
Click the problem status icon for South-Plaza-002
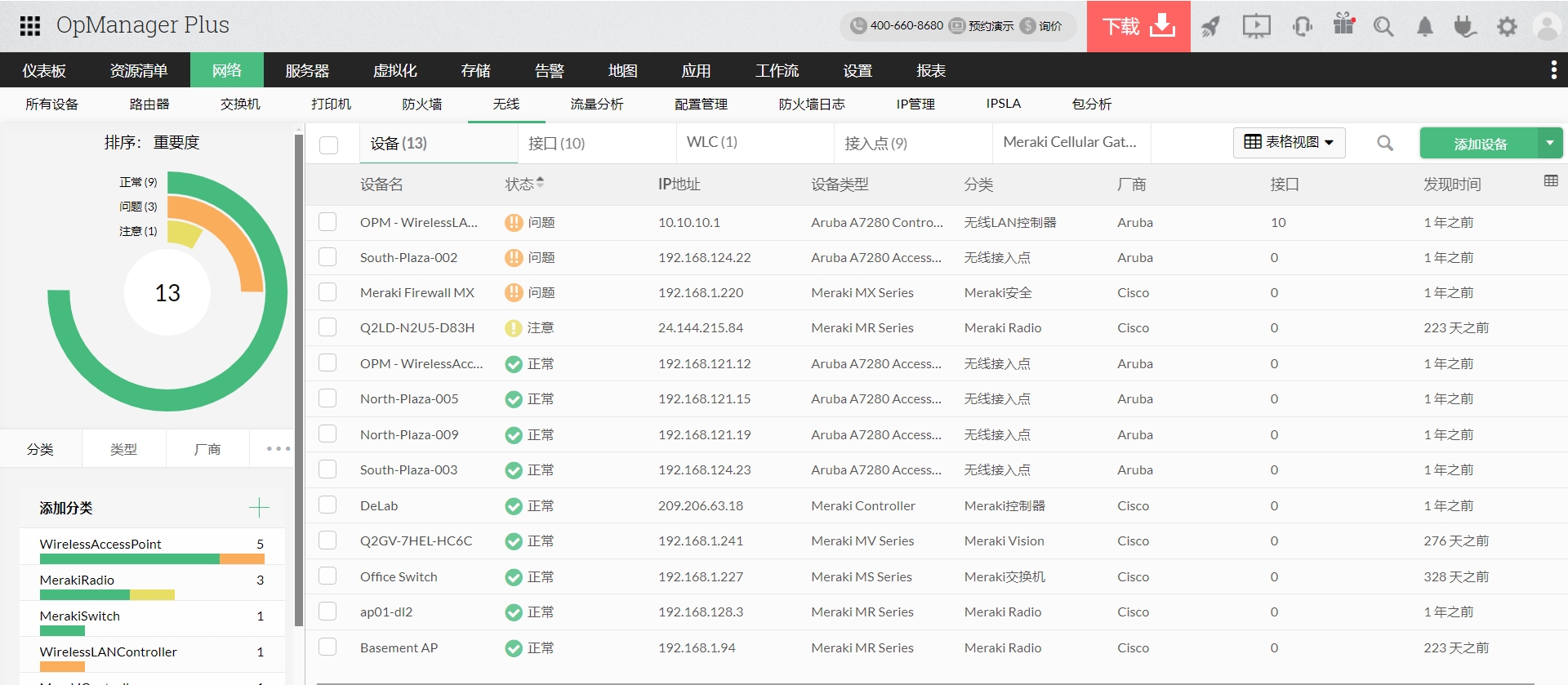(514, 258)
